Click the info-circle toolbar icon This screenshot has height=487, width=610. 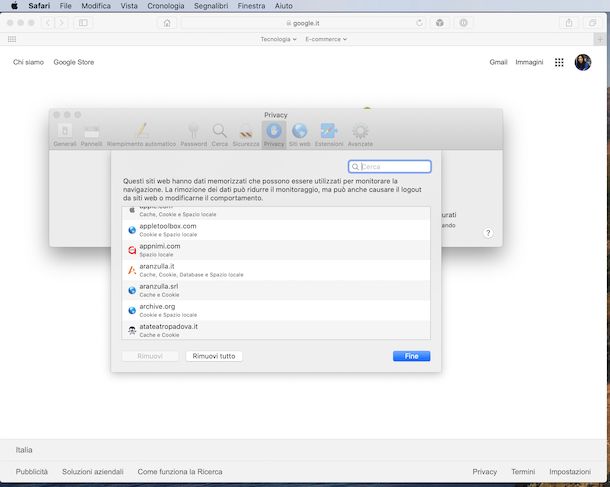(x=463, y=23)
